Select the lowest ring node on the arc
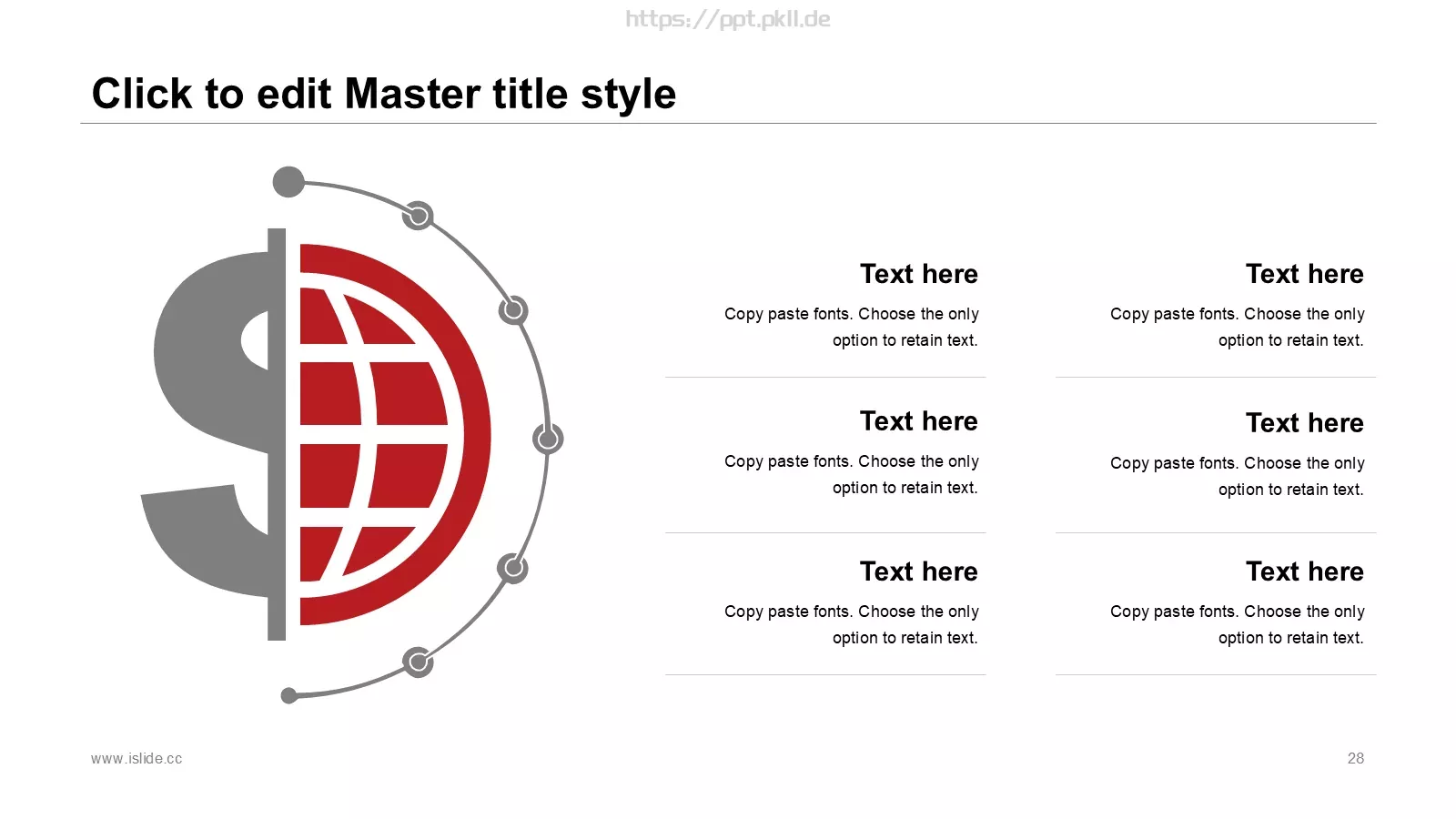Viewport: 1456px width, 819px height. click(418, 662)
